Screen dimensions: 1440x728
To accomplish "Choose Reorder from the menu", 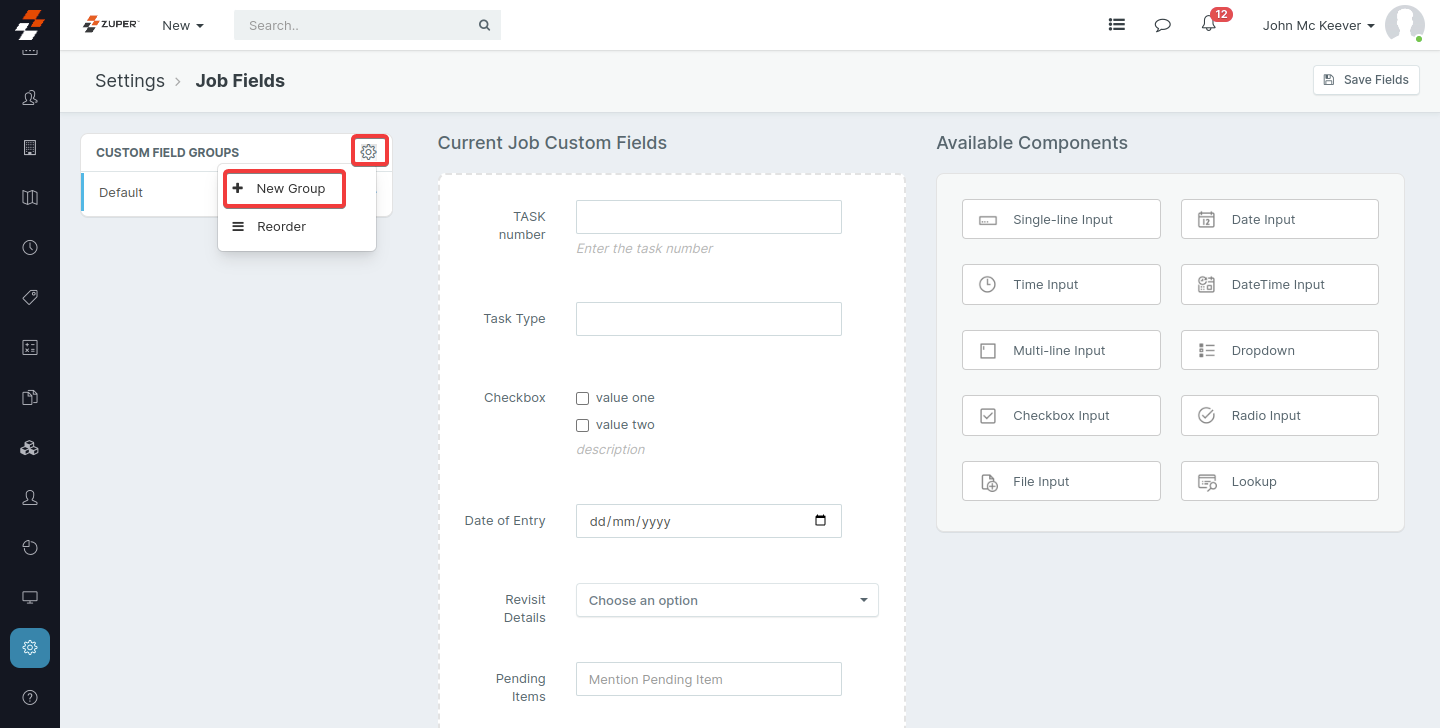I will [281, 227].
